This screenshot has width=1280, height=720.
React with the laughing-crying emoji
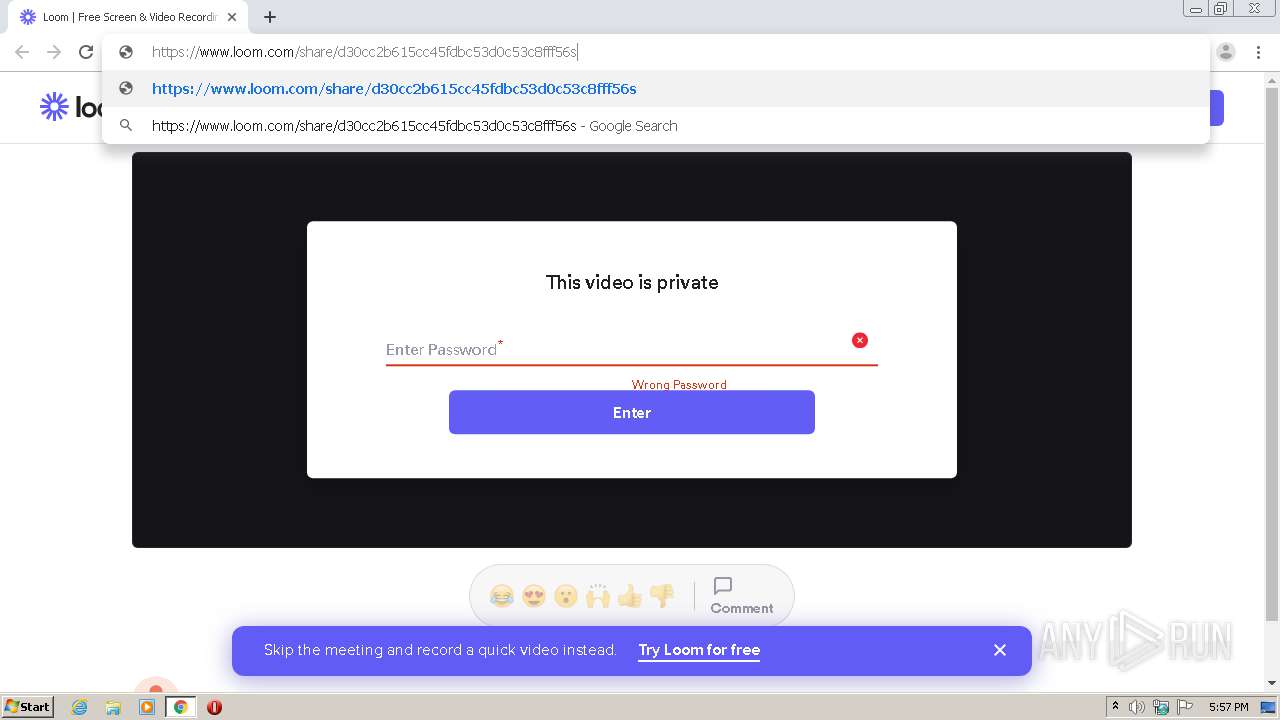coord(502,597)
